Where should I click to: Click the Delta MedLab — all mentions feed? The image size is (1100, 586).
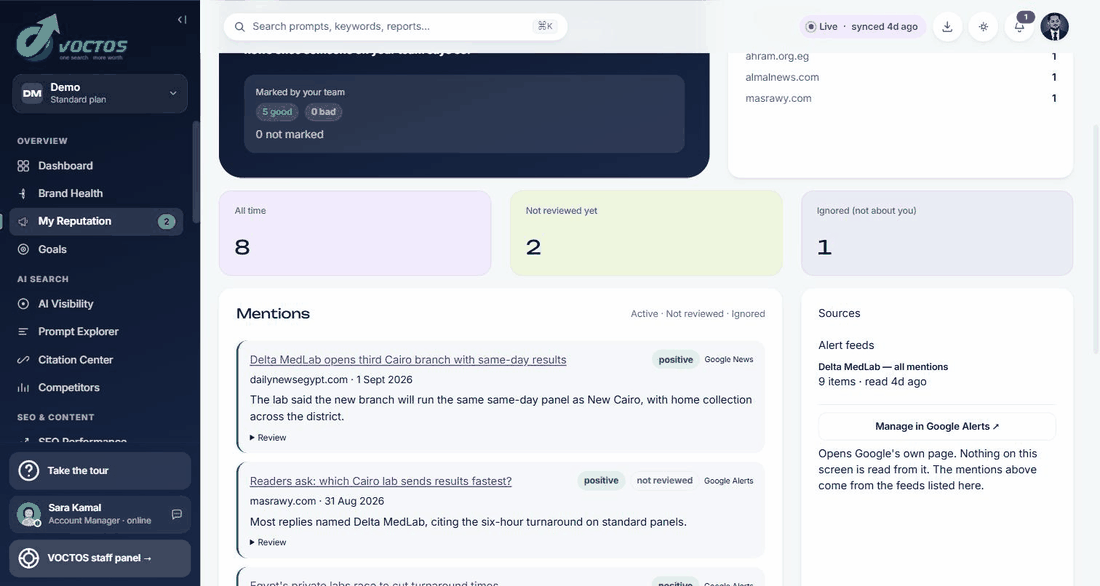(x=883, y=366)
